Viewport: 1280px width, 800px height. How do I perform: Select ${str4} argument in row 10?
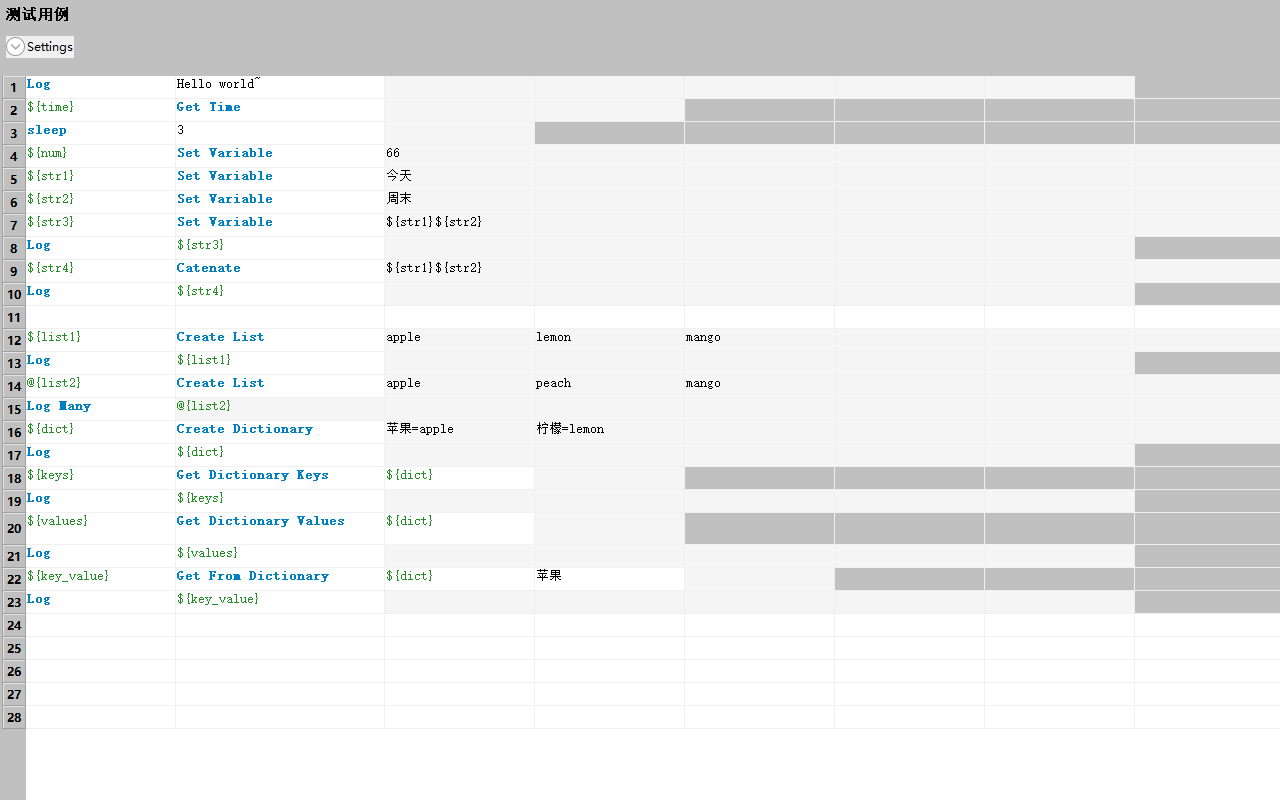coord(280,294)
